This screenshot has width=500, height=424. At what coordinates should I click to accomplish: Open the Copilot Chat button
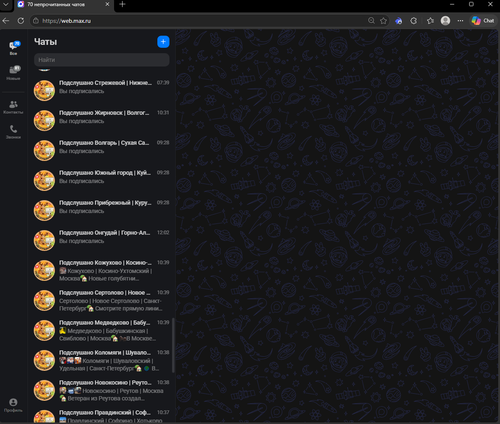coord(483,21)
